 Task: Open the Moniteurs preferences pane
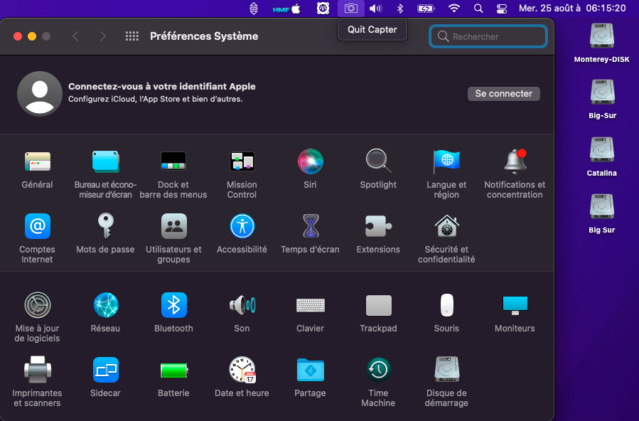coord(515,305)
